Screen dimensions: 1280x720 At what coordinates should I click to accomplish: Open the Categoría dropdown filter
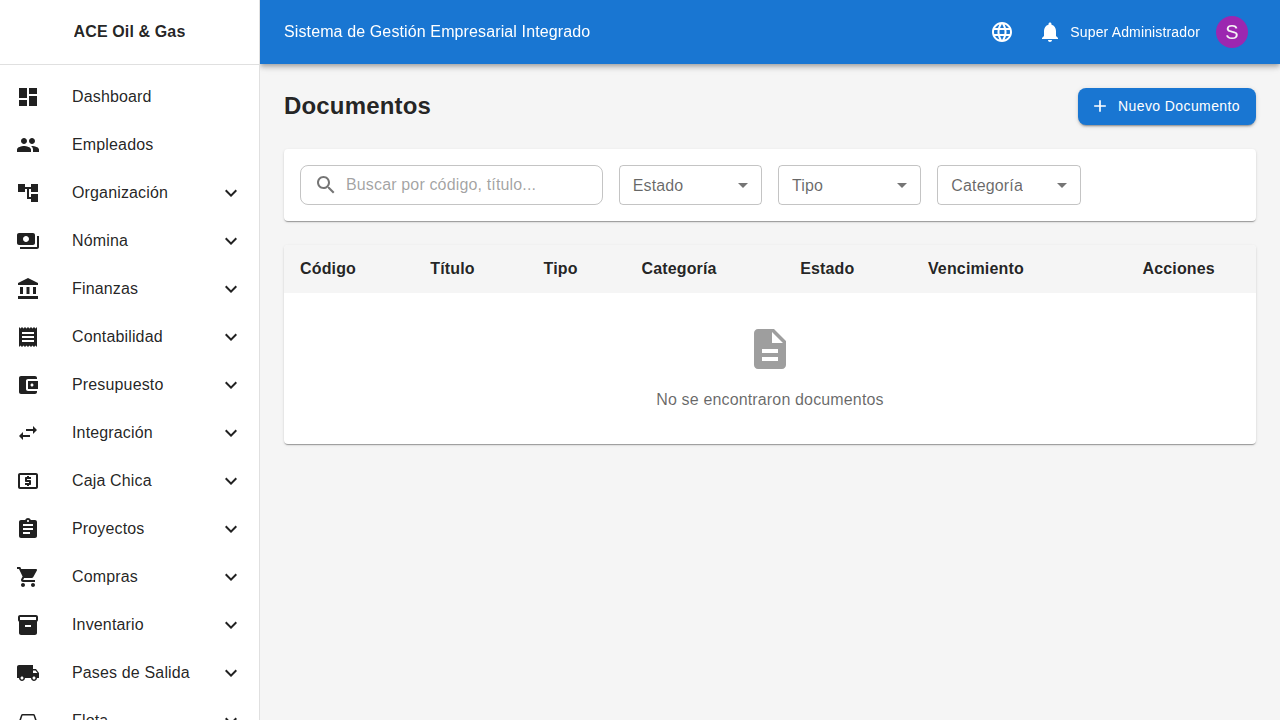1008,185
